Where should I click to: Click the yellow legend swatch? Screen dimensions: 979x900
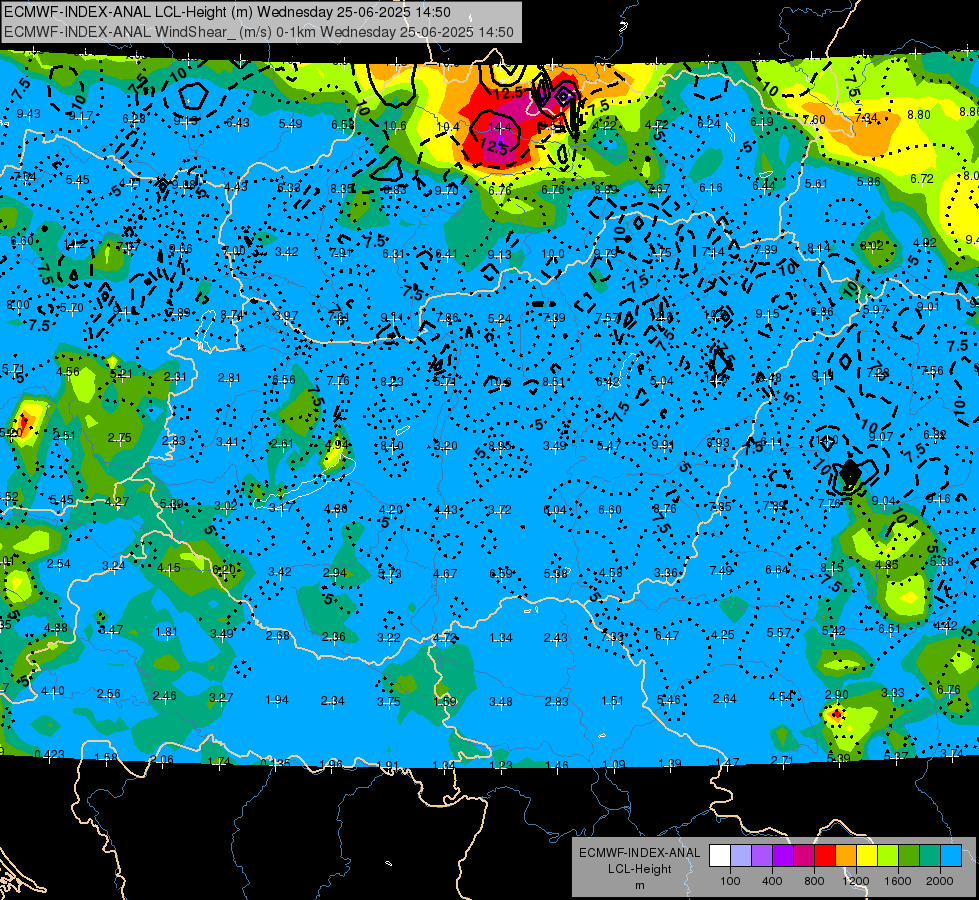coord(867,856)
